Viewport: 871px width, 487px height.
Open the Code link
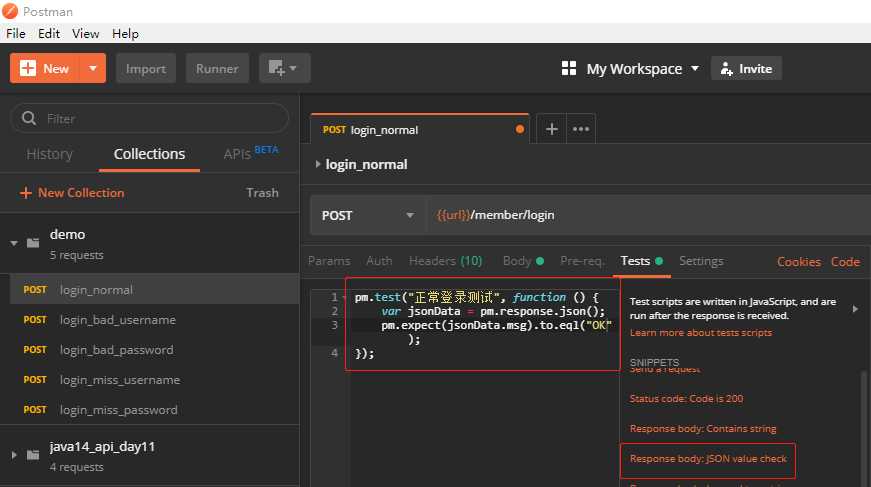coord(845,262)
